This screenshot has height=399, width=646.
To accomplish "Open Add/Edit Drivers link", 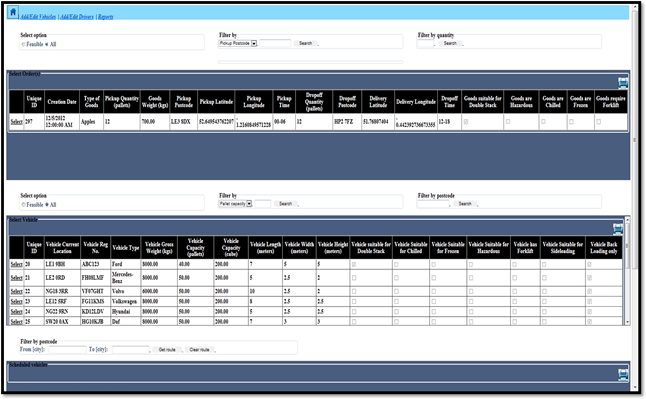I will [x=77, y=17].
